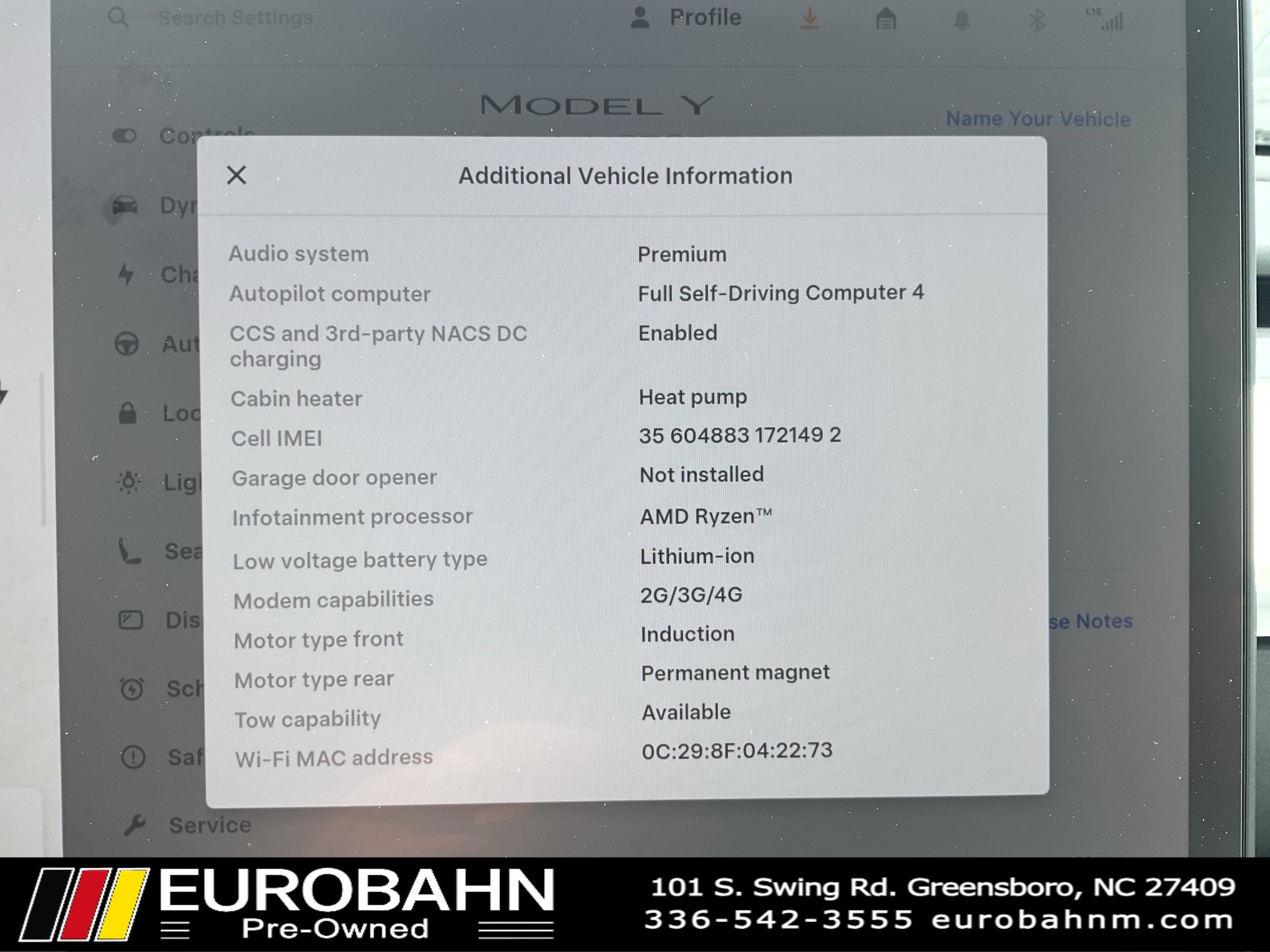1270x952 pixels.
Task: Select Tow capability label
Action: point(308,719)
